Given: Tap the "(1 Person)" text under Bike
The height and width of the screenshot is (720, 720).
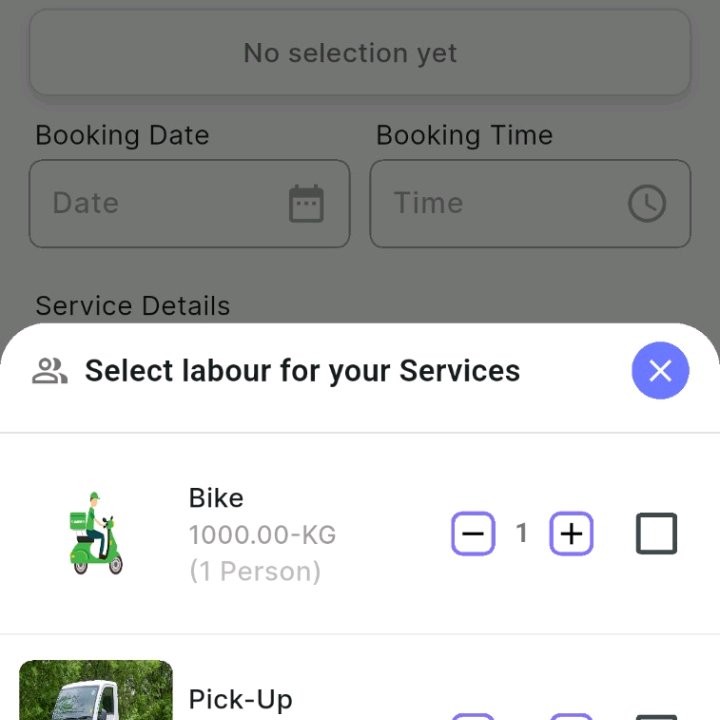Looking at the screenshot, I should click(x=255, y=571).
